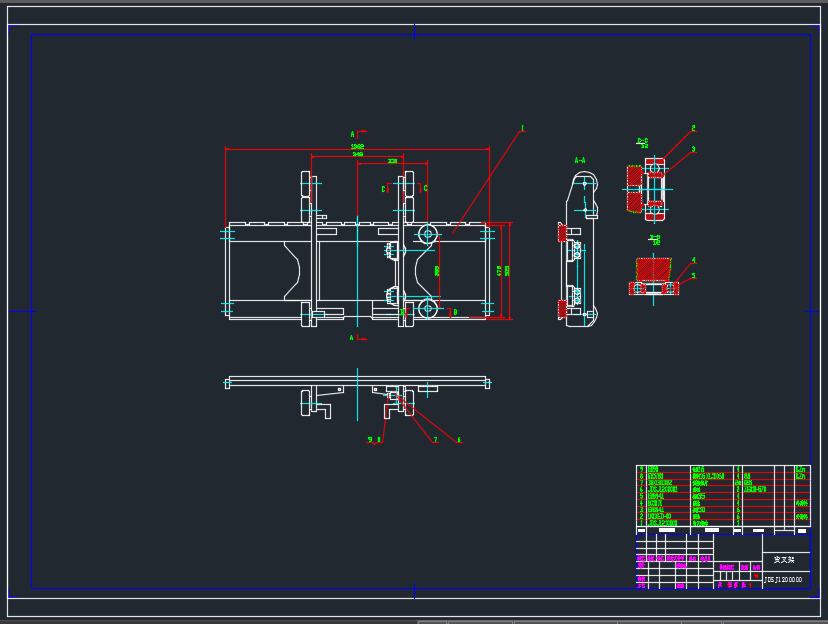Viewport: 828px width, 624px height.
Task: Select part balloon number 6
Action: point(459,439)
